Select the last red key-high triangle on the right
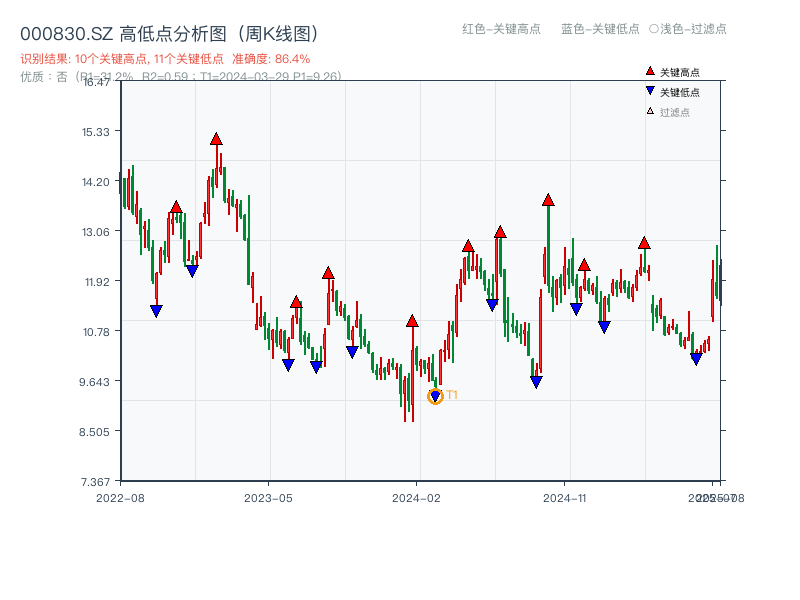The width and height of the screenshot is (800, 600). pos(644,243)
